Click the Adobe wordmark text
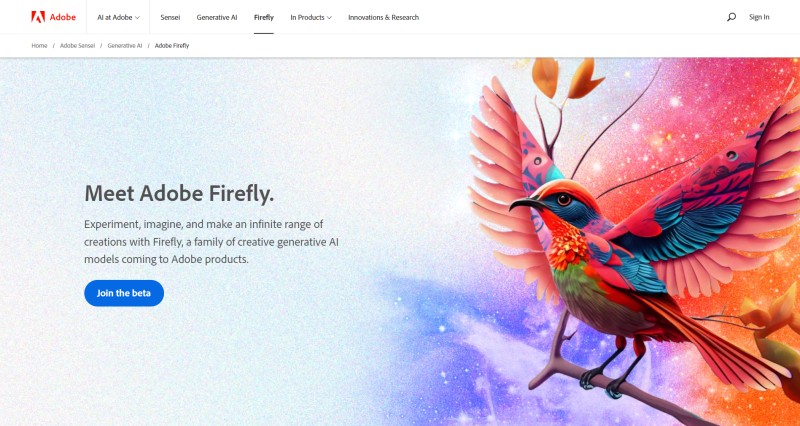Image resolution: width=800 pixels, height=426 pixels. pos(63,17)
